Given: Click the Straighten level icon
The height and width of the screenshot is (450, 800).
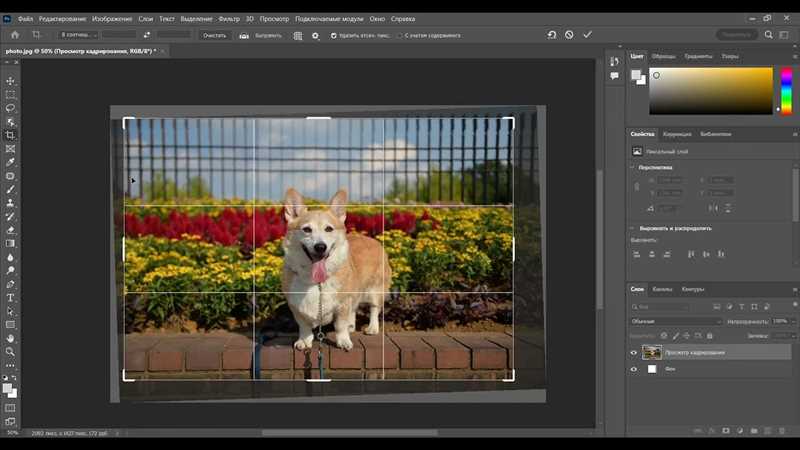Looking at the screenshot, I should pyautogui.click(x=244, y=36).
